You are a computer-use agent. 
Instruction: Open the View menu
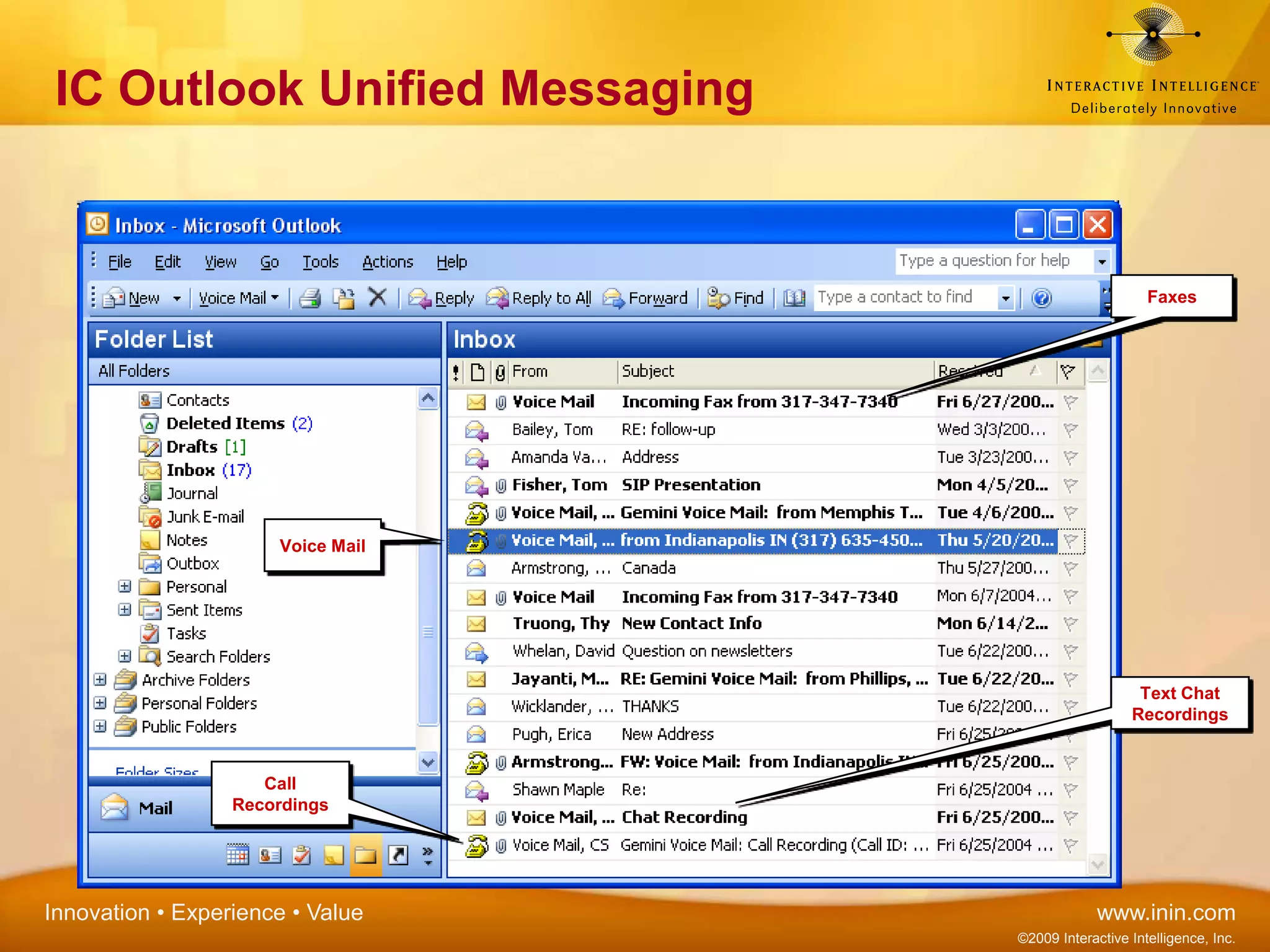(x=221, y=262)
